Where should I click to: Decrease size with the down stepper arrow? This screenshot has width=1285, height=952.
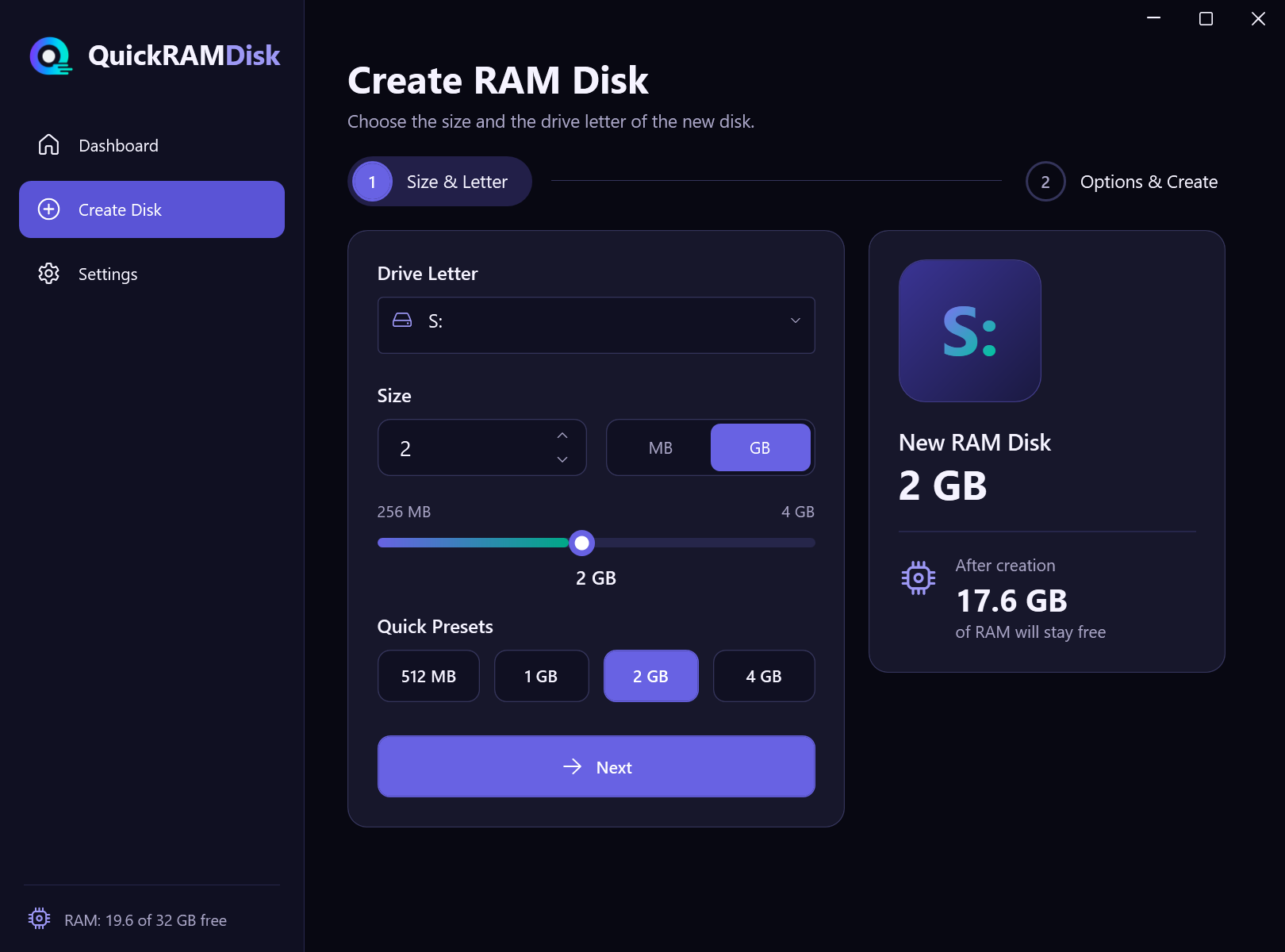pos(562,459)
